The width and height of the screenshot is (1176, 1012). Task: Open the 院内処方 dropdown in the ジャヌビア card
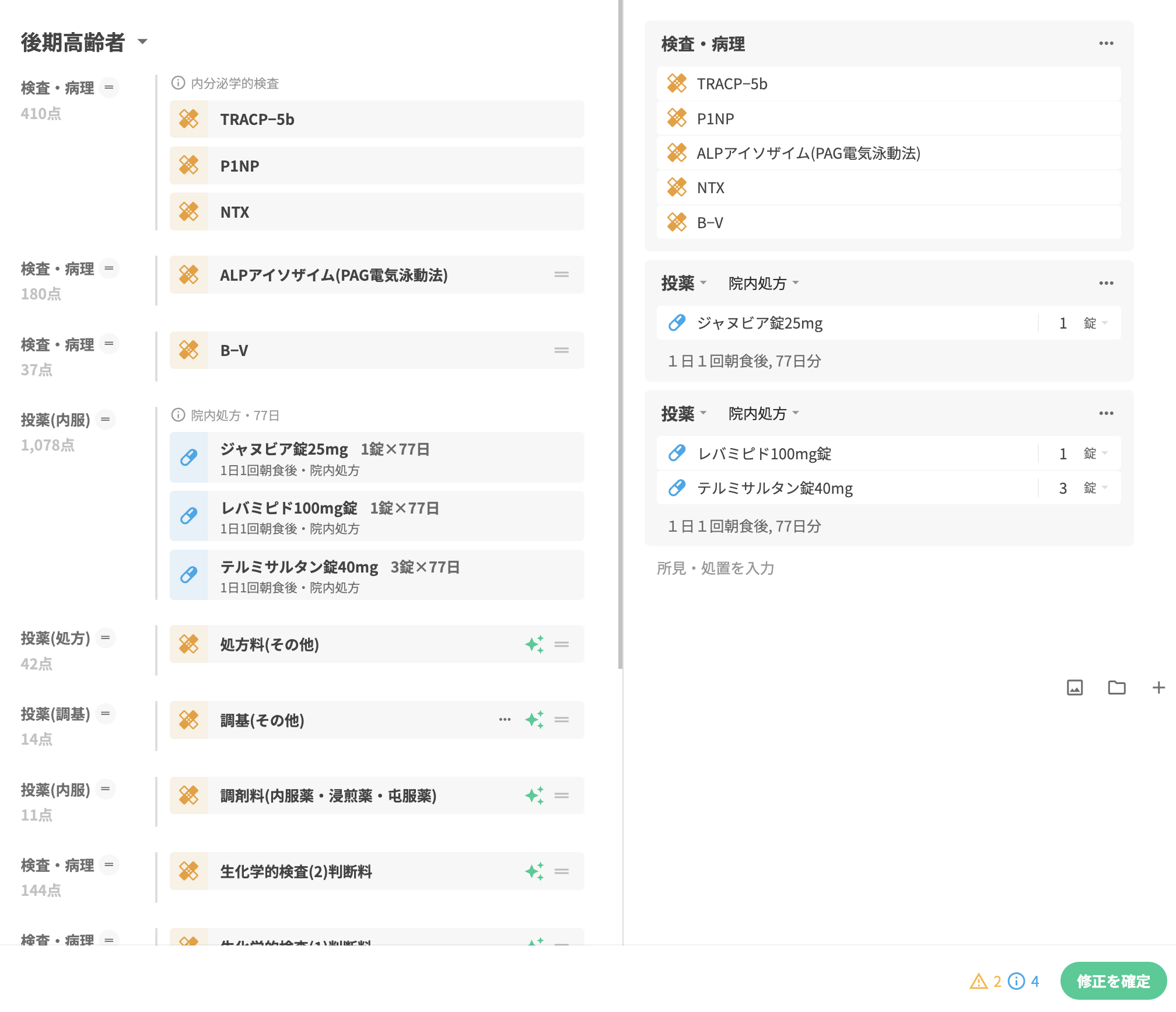(763, 283)
